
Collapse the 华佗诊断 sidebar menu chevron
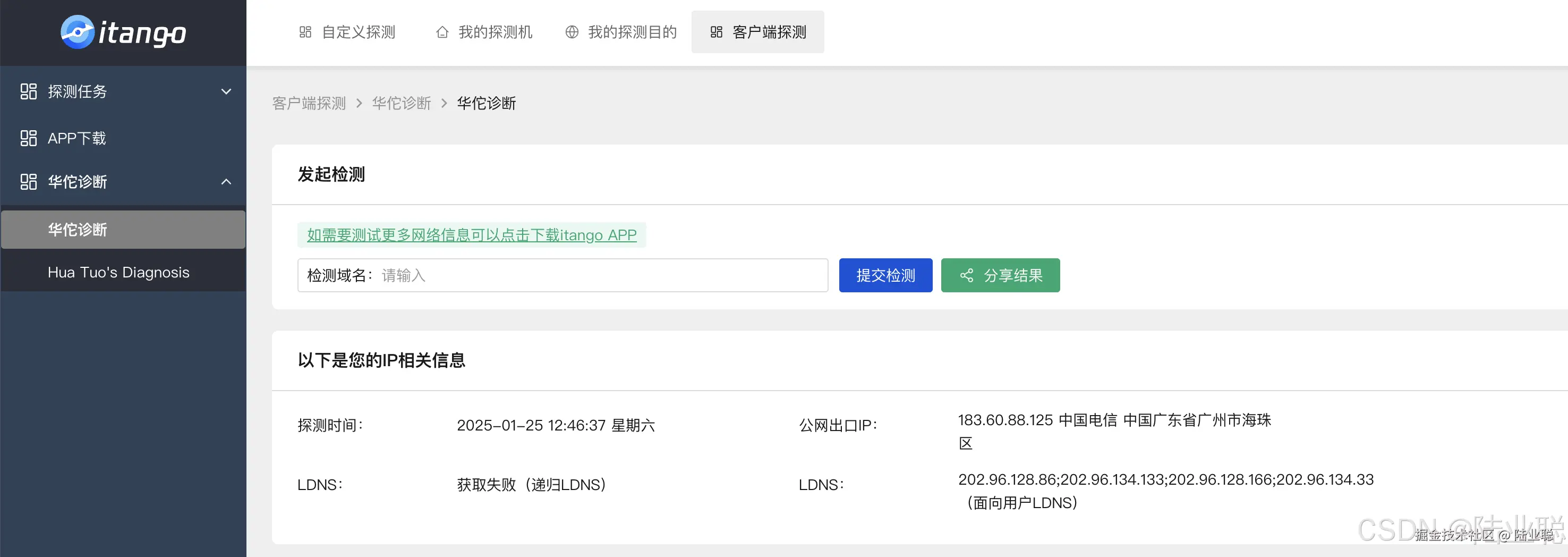226,181
